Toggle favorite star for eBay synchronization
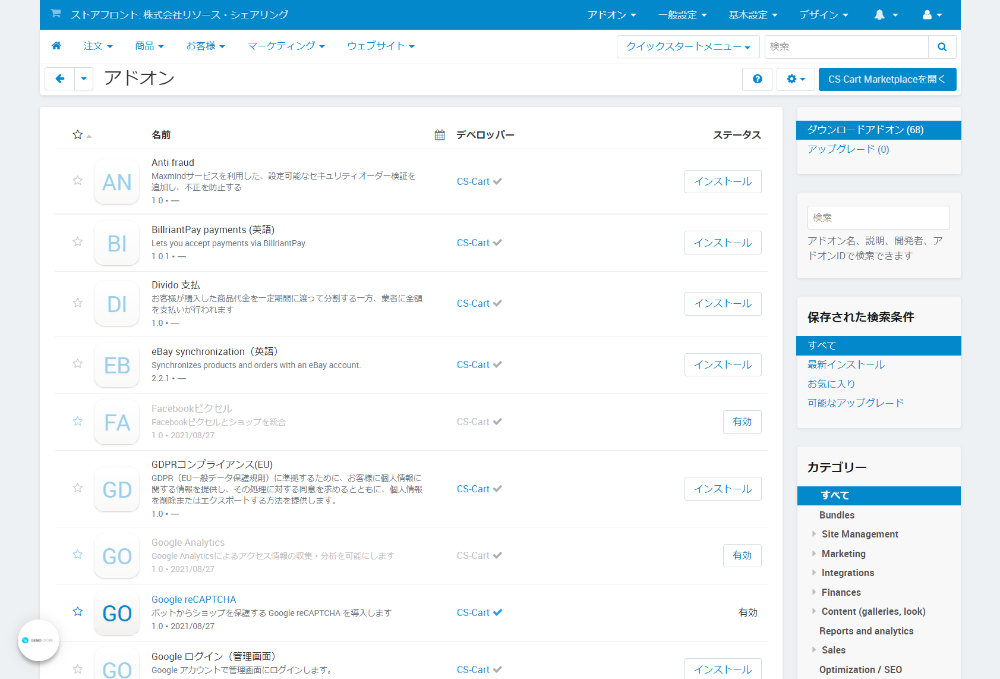Screen dimensions: 1000x679 [x=78, y=363]
